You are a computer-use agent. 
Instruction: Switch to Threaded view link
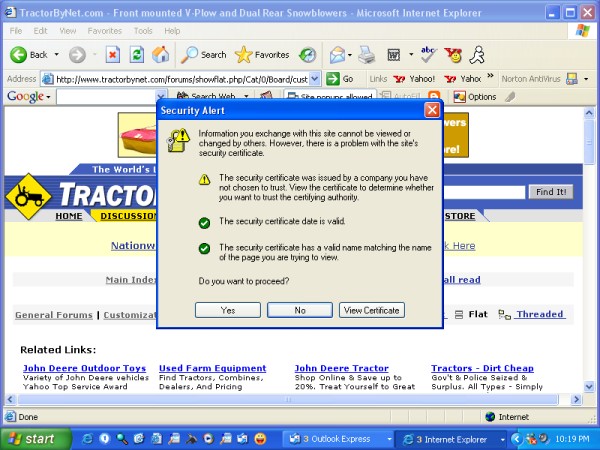click(x=540, y=314)
